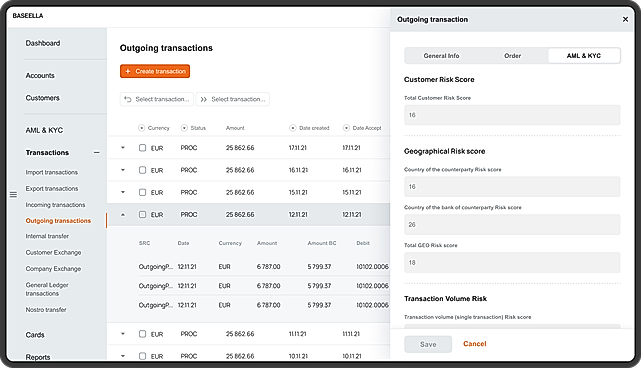Tick checkbox for the 17.11.21 transaction row

142,148
